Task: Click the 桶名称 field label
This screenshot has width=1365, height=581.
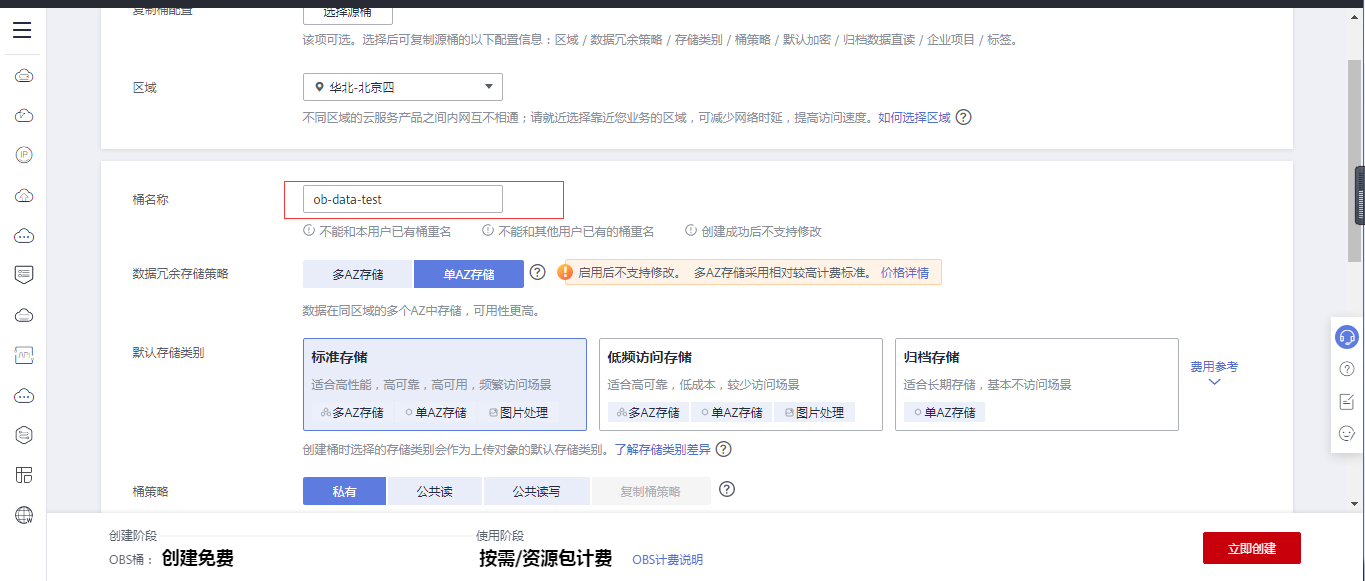Action: (x=151, y=200)
